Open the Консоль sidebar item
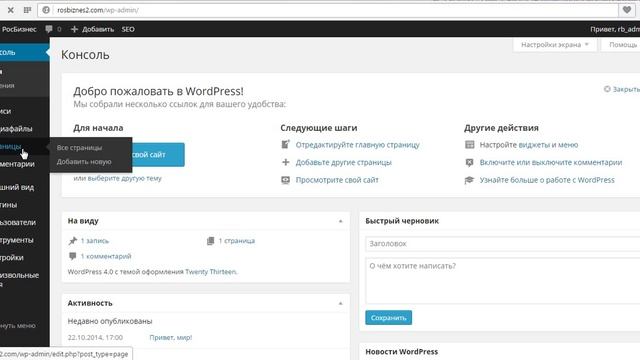The width and height of the screenshot is (640, 360). point(24,53)
